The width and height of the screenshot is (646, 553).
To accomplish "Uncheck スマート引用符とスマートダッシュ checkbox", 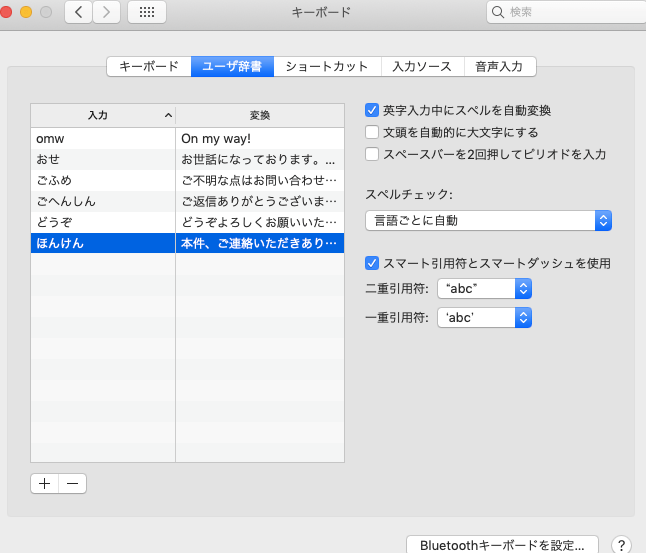I will pyautogui.click(x=372, y=263).
